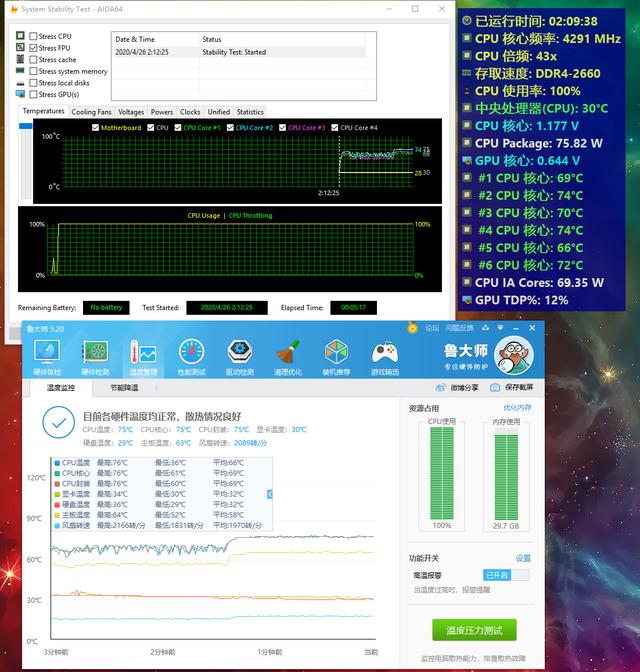Click the 优化内存 memory optimize link
Image resolution: width=640 pixels, height=672 pixels.
[x=517, y=408]
